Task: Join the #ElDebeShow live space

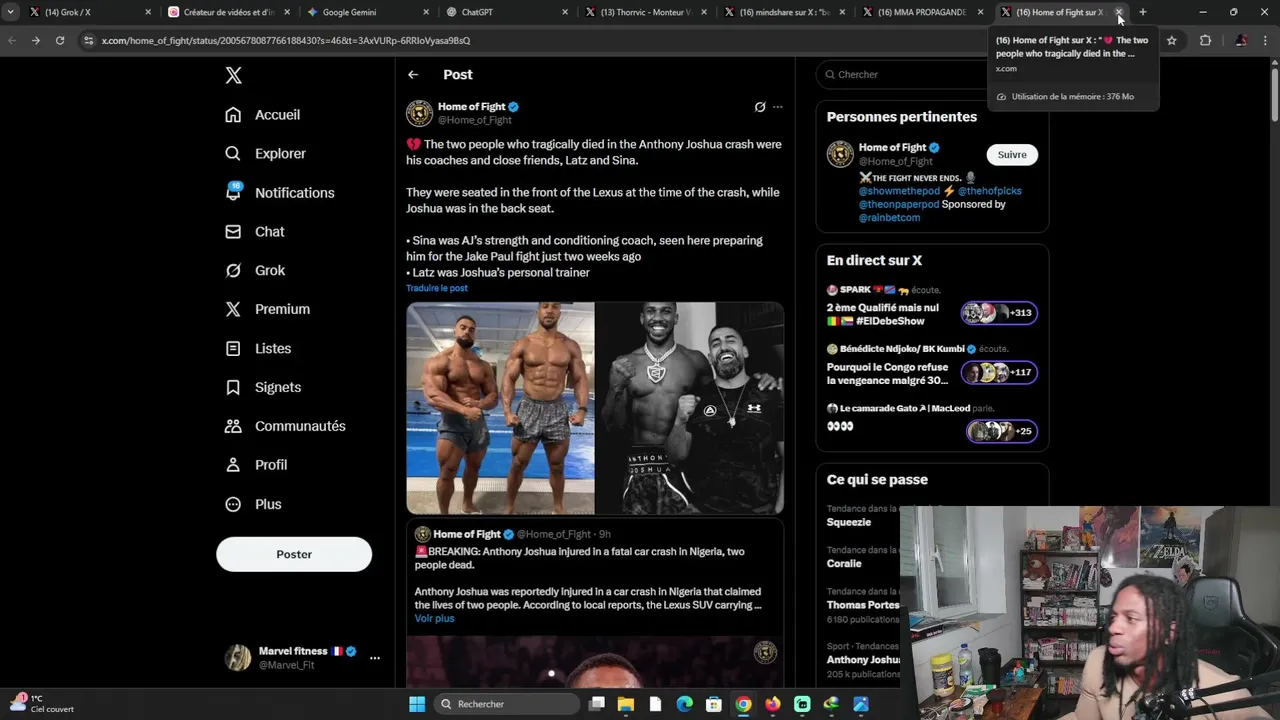Action: coord(932,306)
